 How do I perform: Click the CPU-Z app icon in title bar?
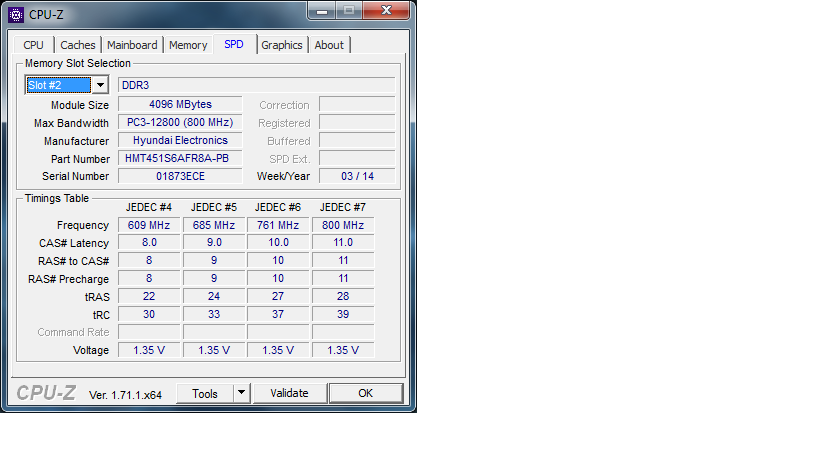point(16,15)
